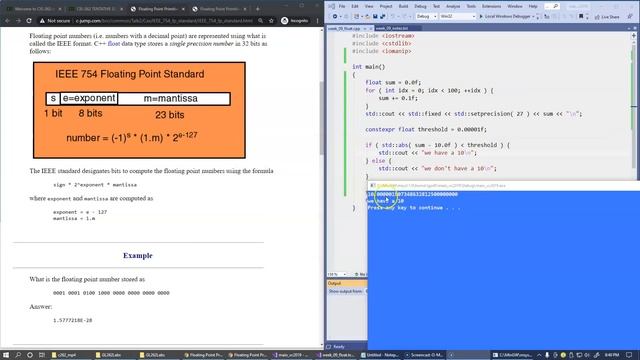Open the Debug configuration dropdown
640x360 pixels.
tap(426, 16)
